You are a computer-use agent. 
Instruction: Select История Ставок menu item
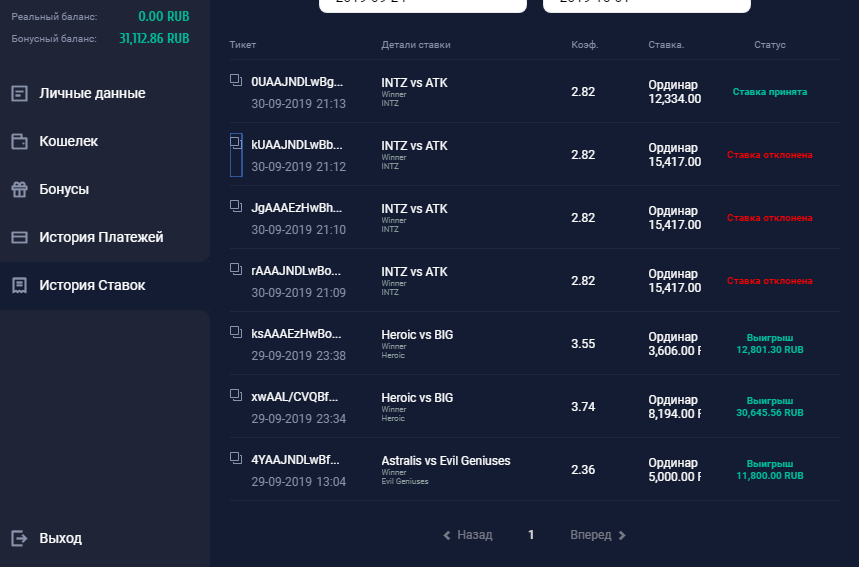92,285
